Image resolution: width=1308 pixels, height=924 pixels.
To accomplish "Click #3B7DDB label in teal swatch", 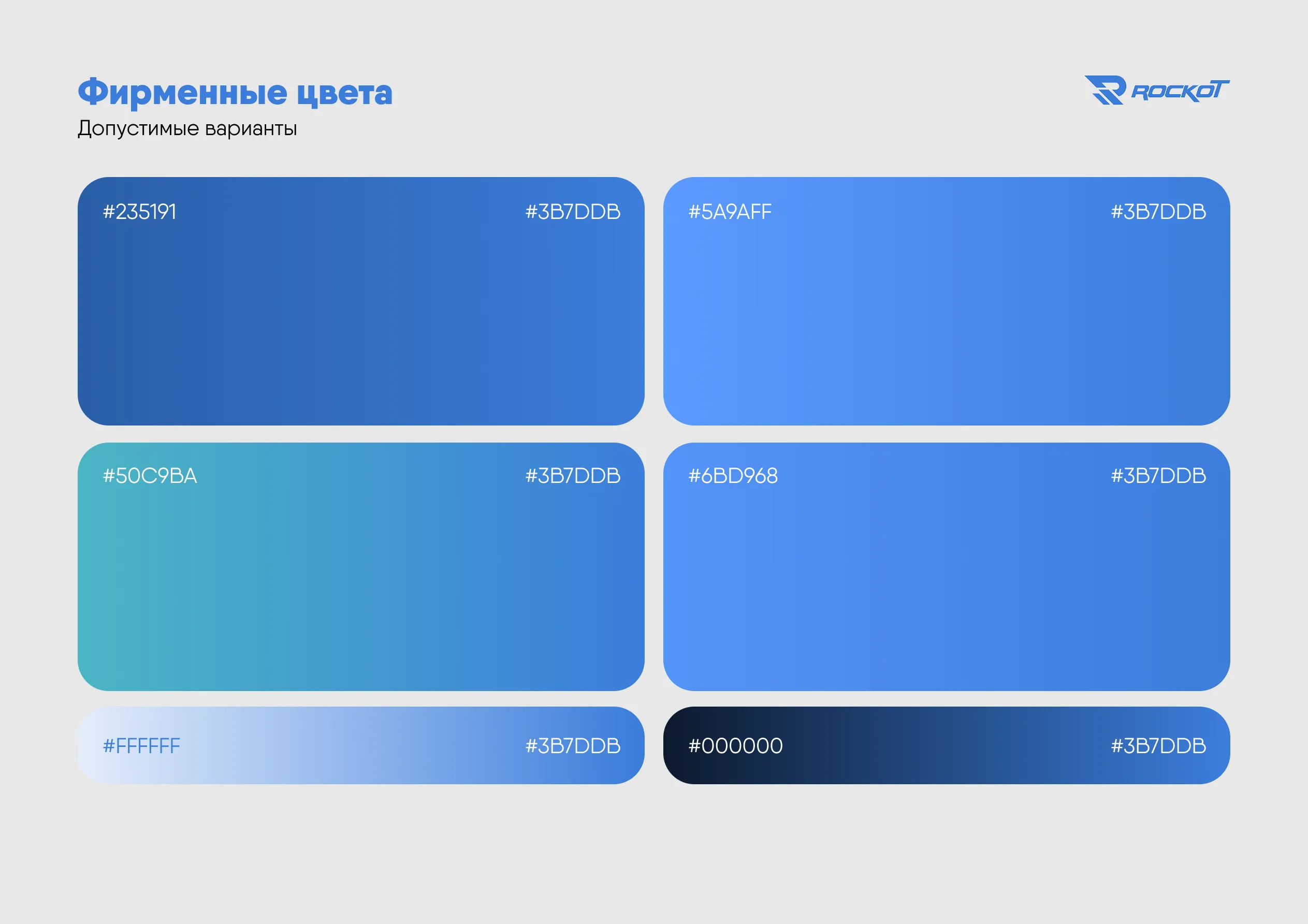I will tap(573, 476).
